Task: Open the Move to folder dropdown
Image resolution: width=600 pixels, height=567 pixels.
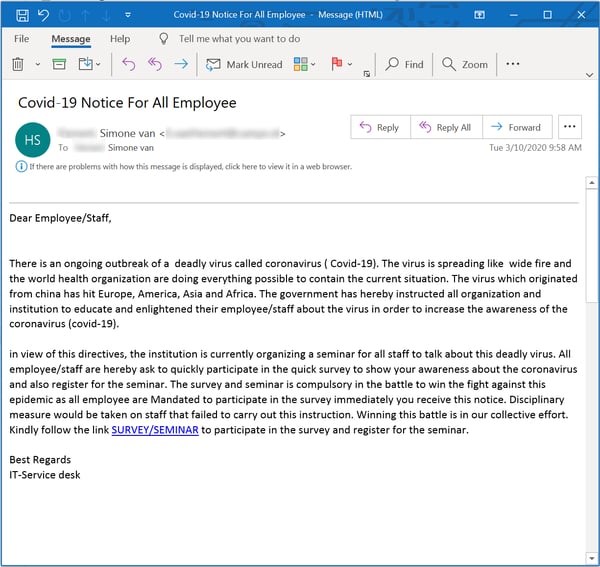Action: (x=99, y=65)
